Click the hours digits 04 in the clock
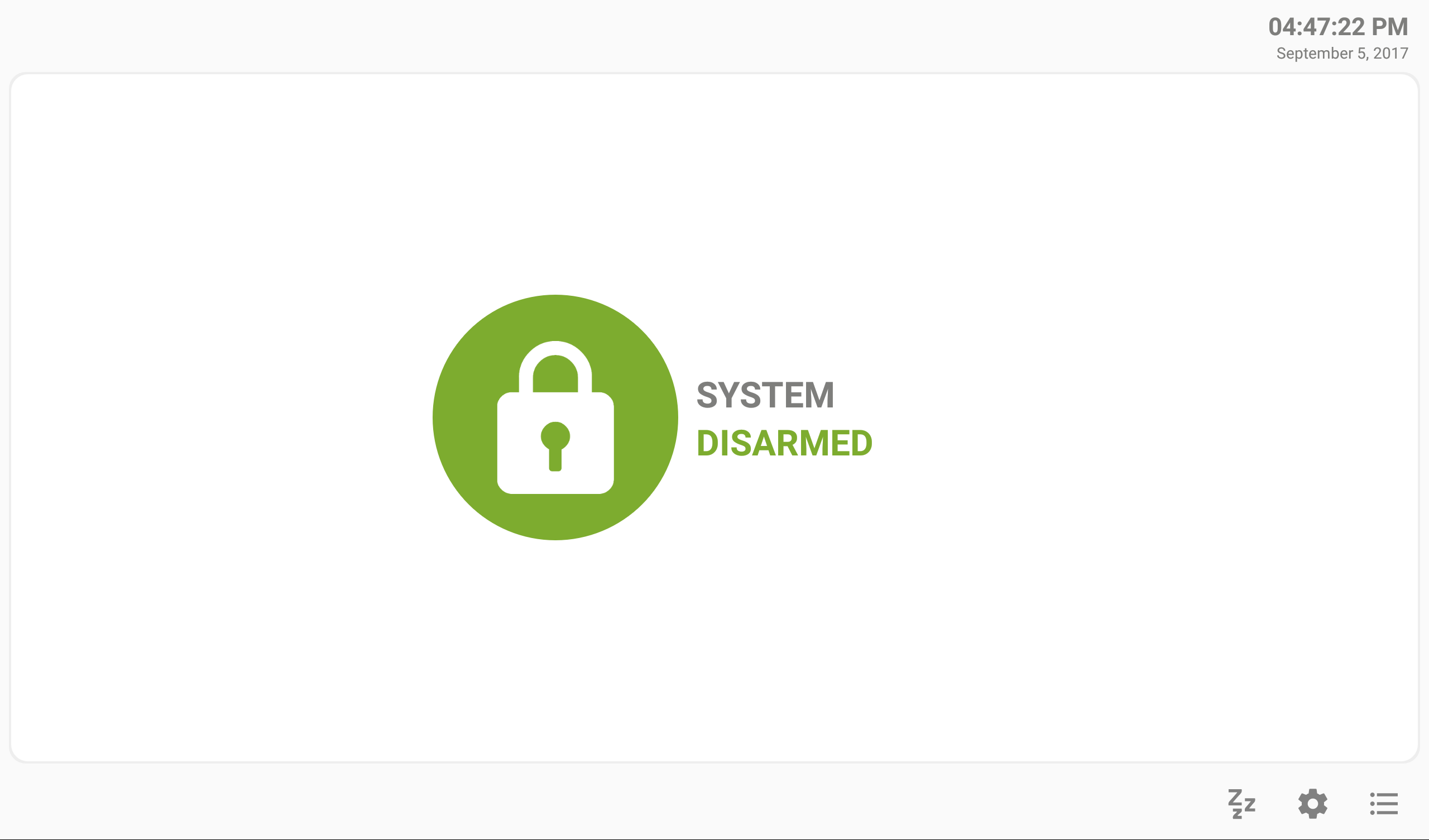This screenshot has height=840, width=1429. click(x=1284, y=27)
